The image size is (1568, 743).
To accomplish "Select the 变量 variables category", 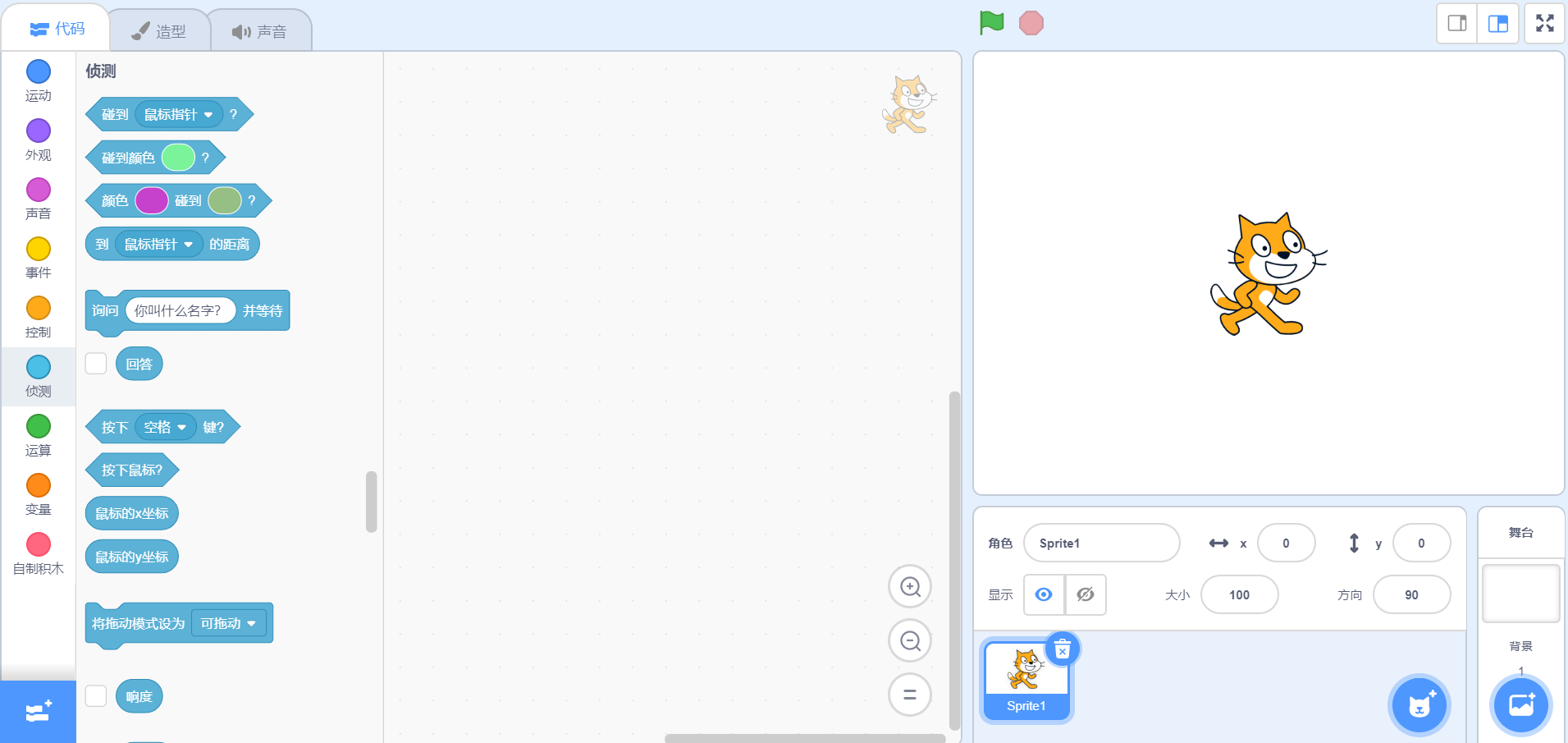I will (x=39, y=495).
